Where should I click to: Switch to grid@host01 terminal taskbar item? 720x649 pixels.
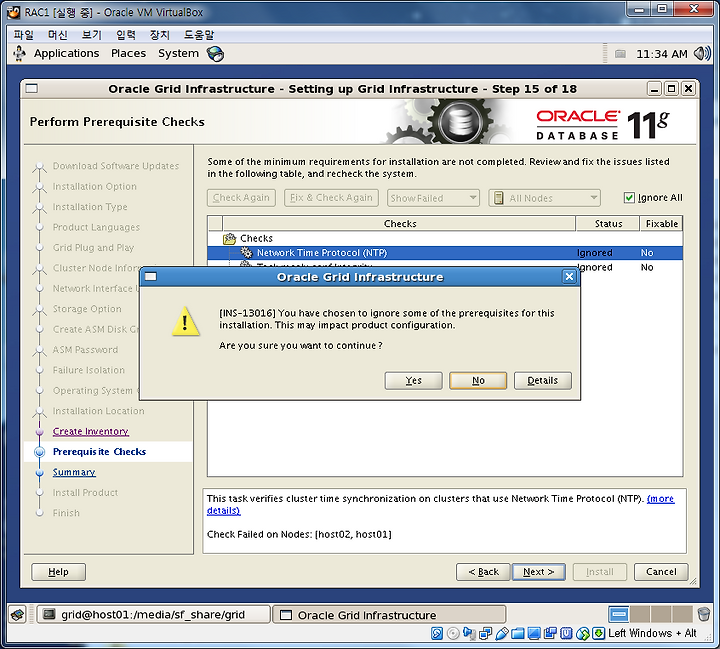click(153, 615)
